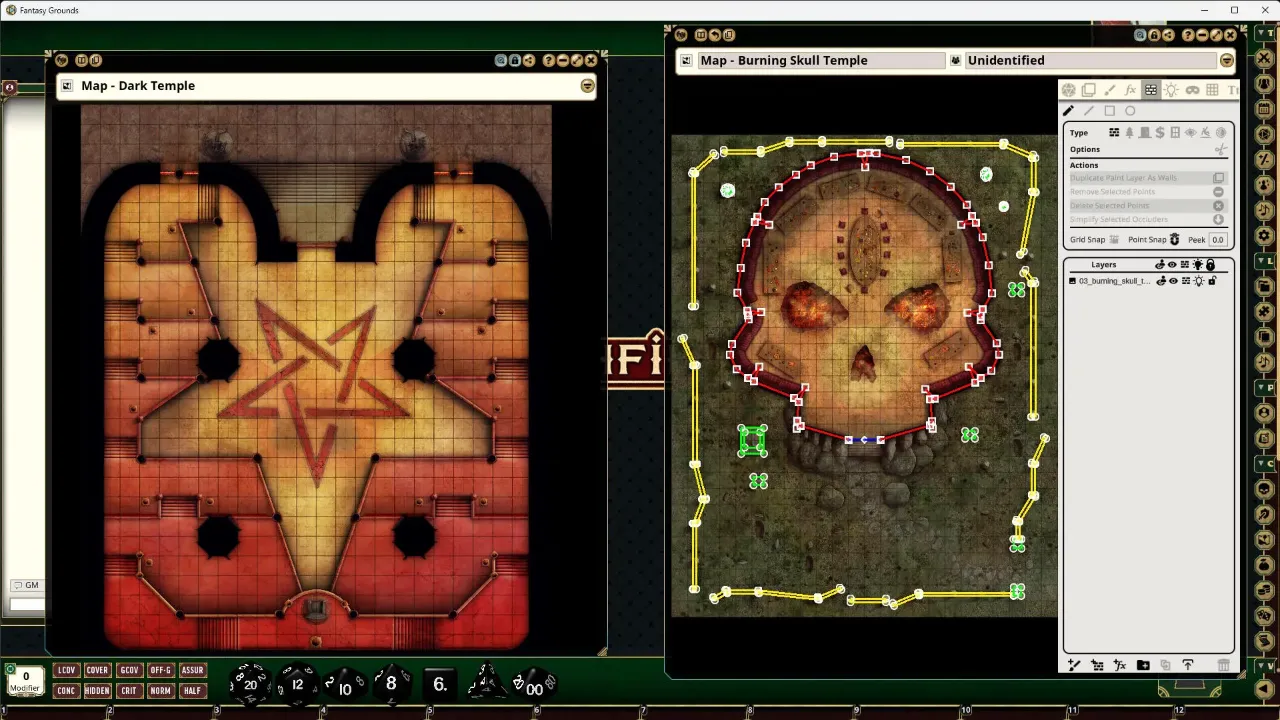Click share icon in Dark Temple window header

(528, 61)
